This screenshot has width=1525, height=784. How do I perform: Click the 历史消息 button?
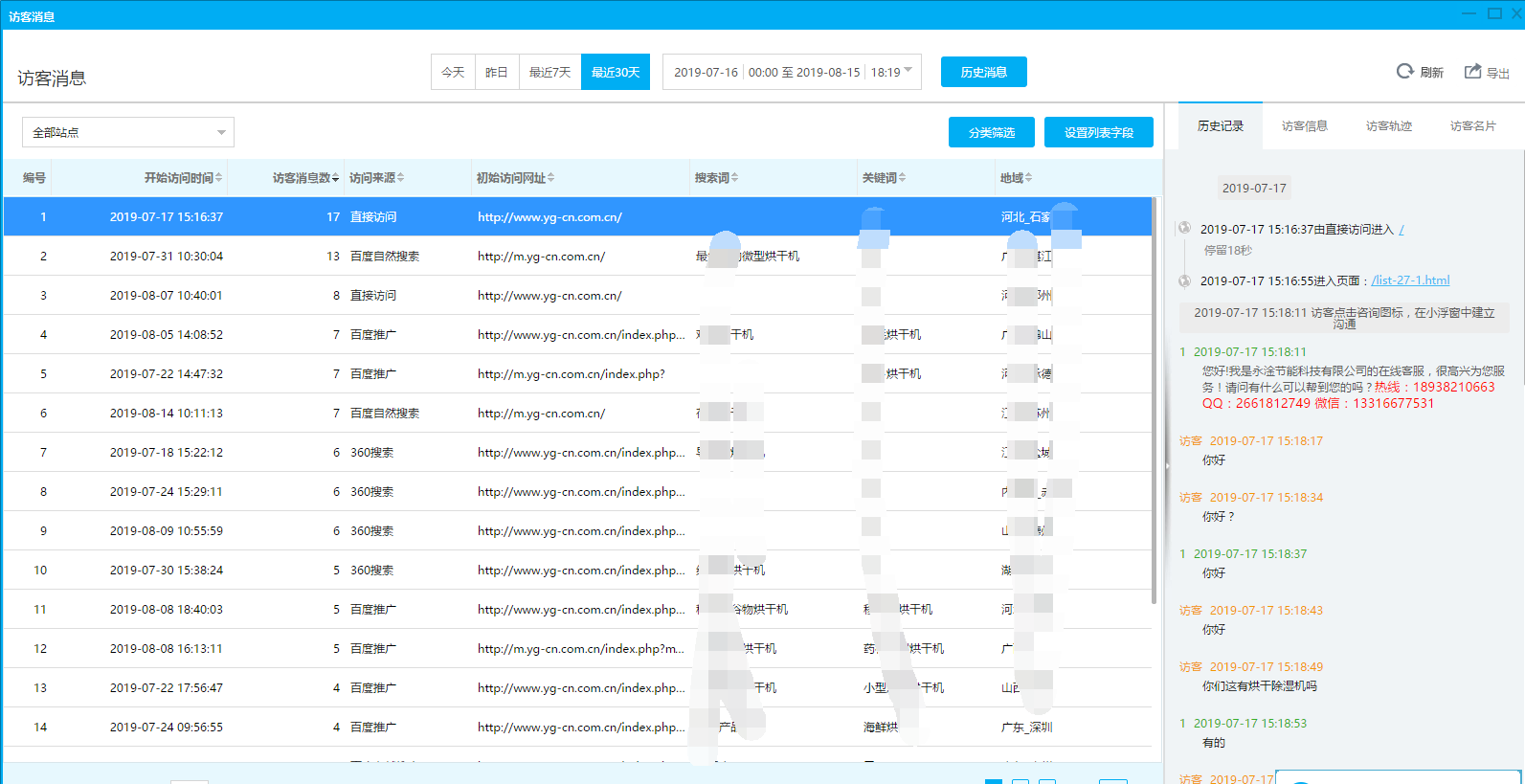984,72
